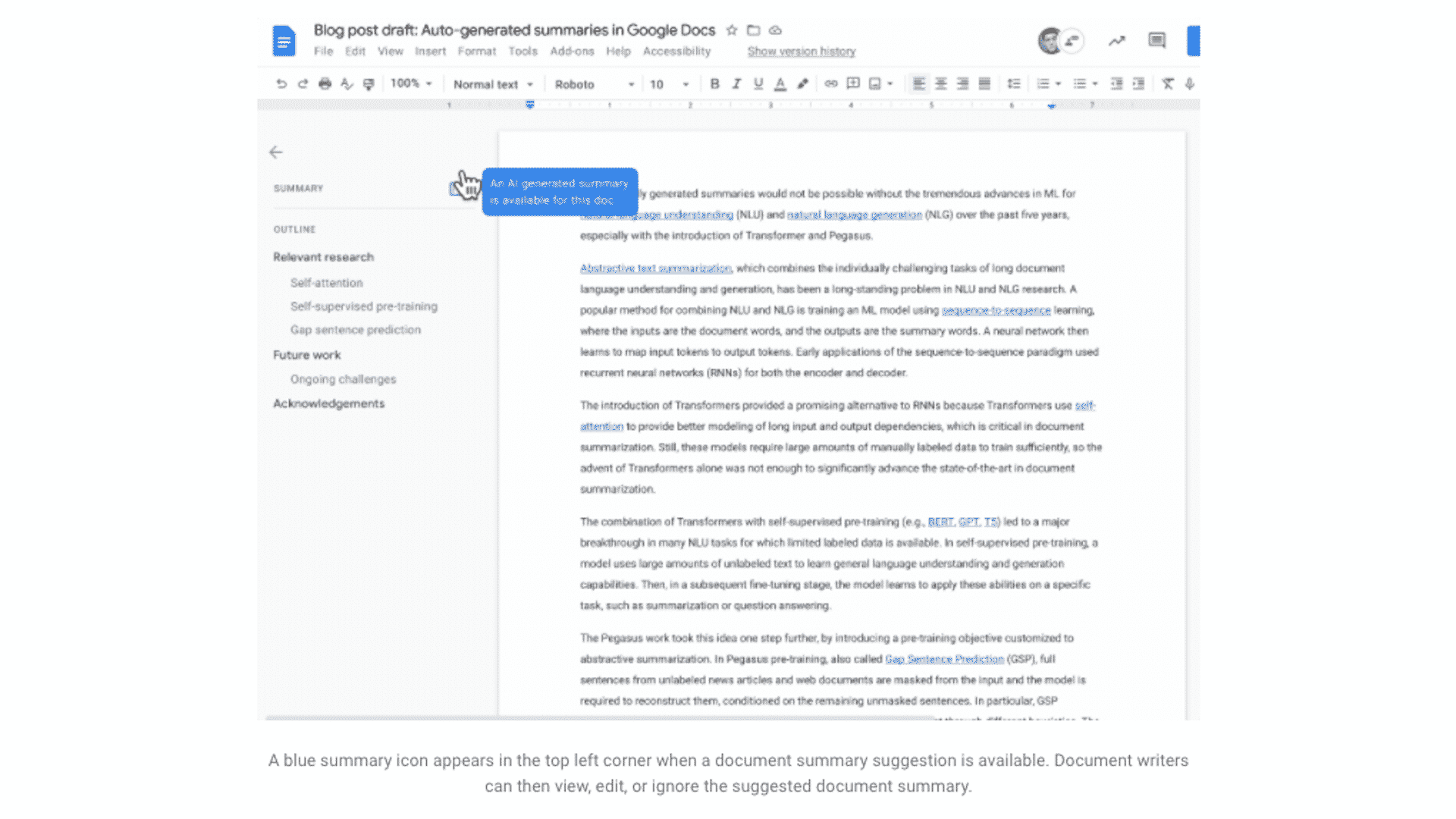Jump to Gap sentence prediction heading
The image size is (1456, 819).
coord(356,330)
